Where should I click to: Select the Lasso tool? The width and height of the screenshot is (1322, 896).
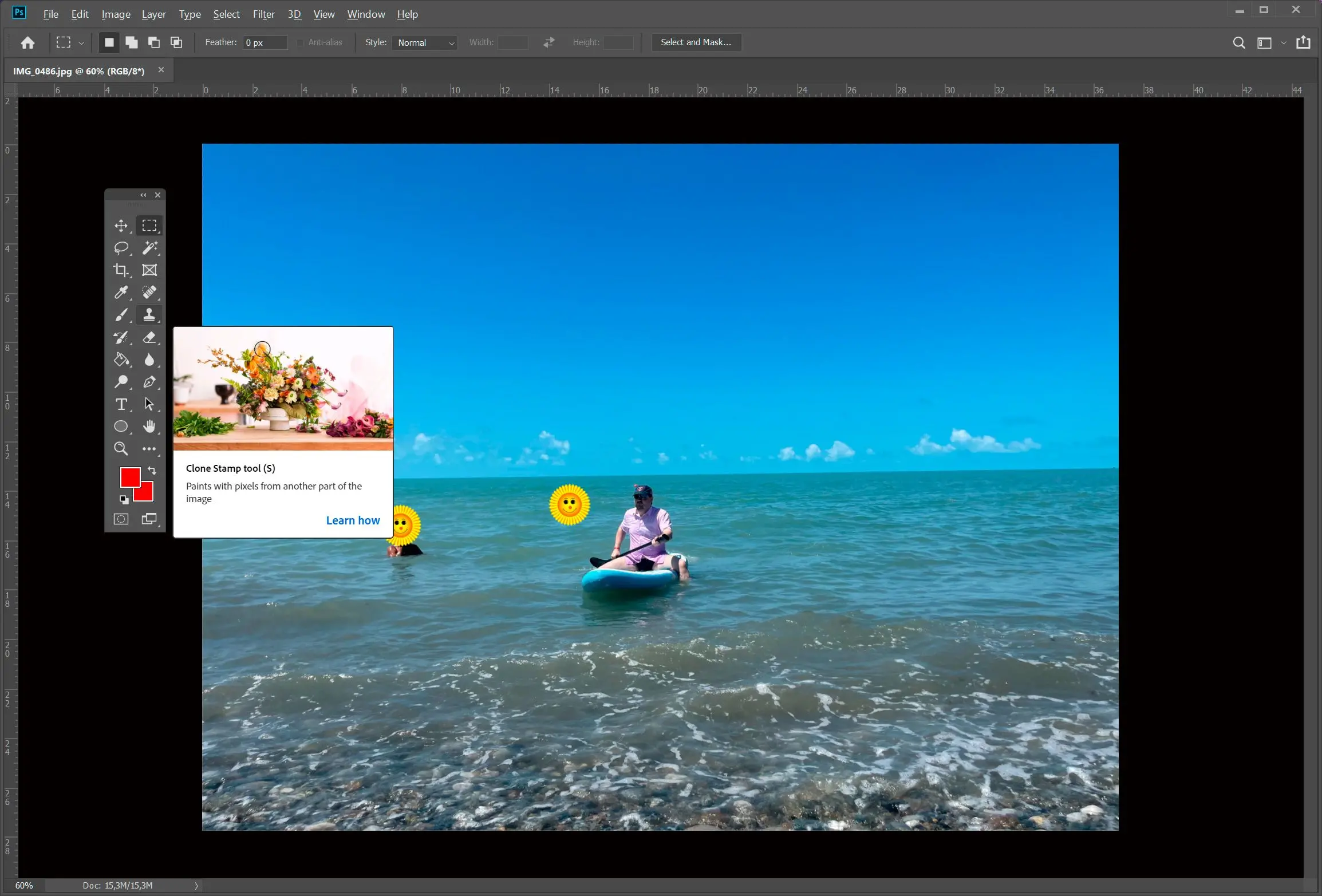click(x=122, y=247)
